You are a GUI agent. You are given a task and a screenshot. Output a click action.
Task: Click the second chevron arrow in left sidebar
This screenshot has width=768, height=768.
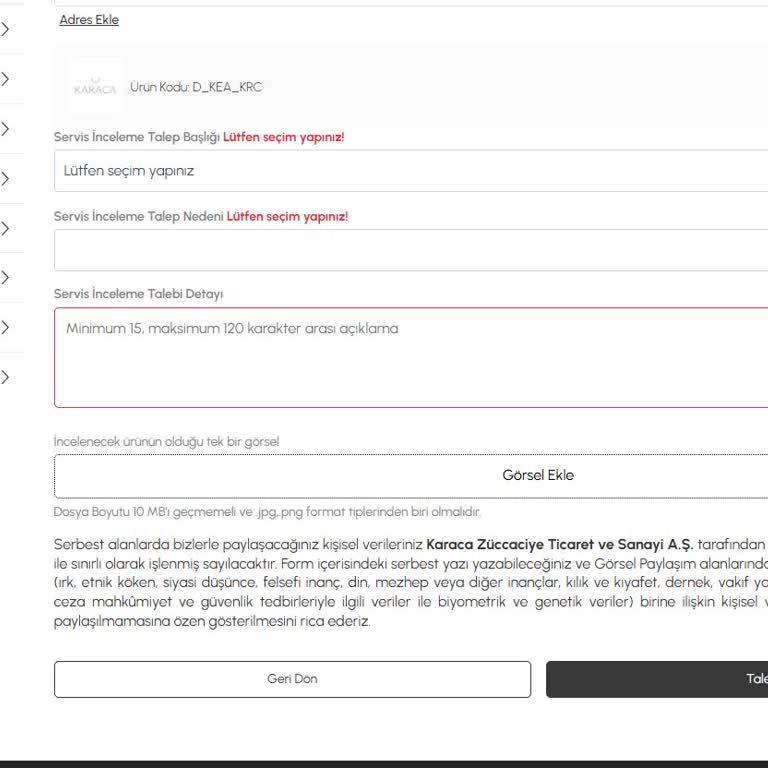click(5, 79)
